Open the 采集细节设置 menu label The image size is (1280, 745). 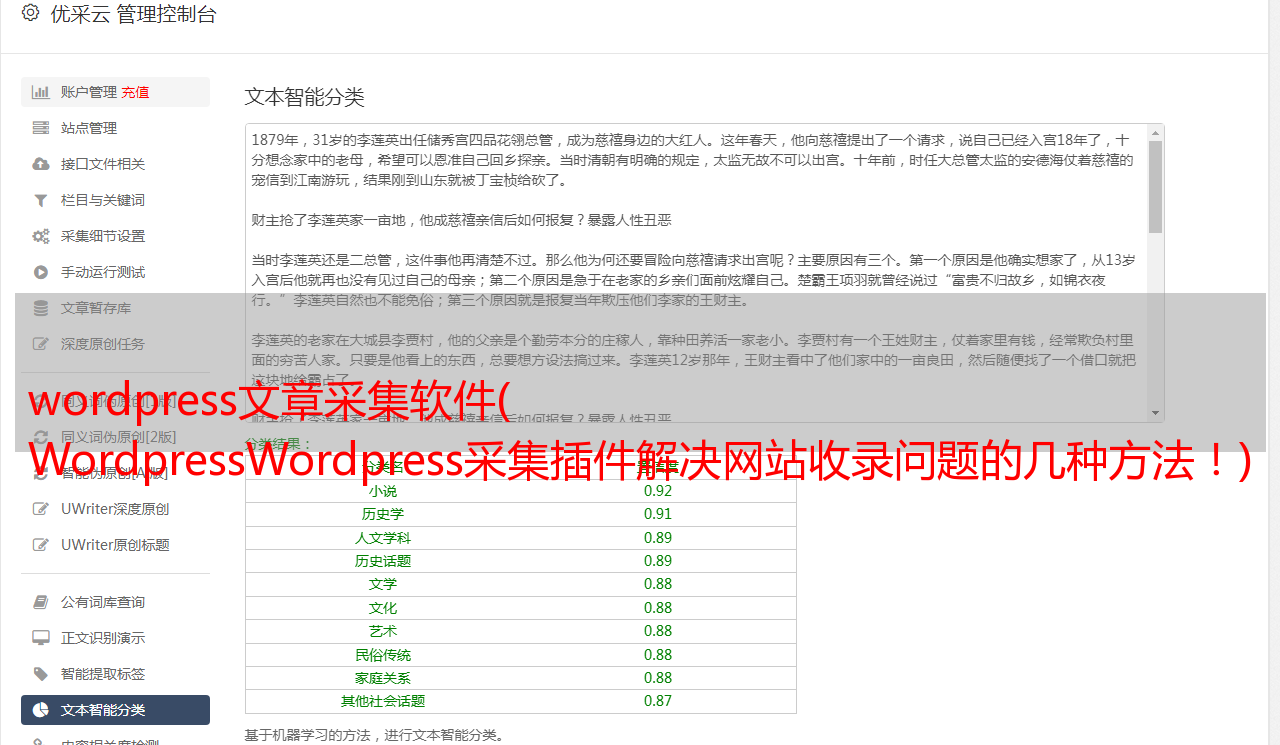click(103, 236)
